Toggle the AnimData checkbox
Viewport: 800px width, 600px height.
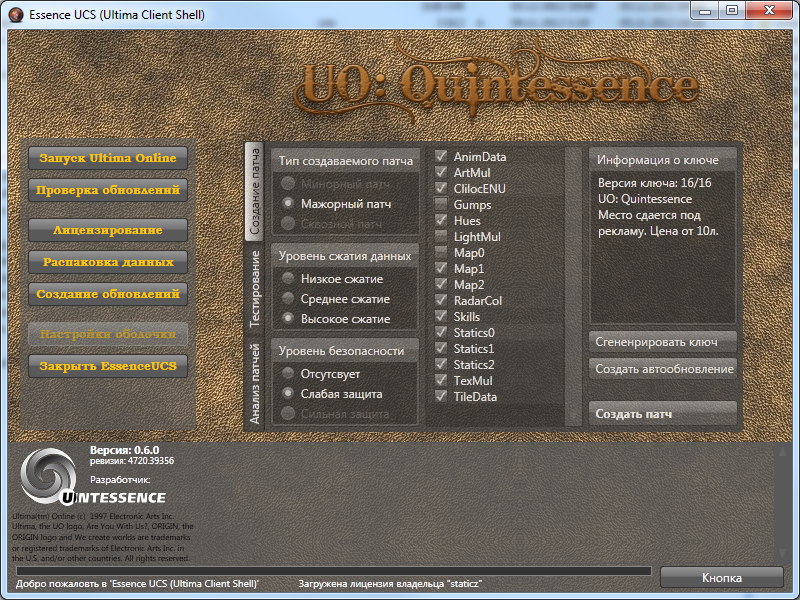(441, 157)
